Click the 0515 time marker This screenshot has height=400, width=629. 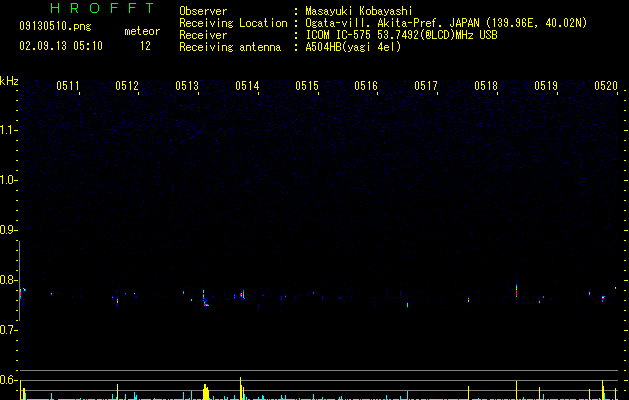[x=307, y=85]
